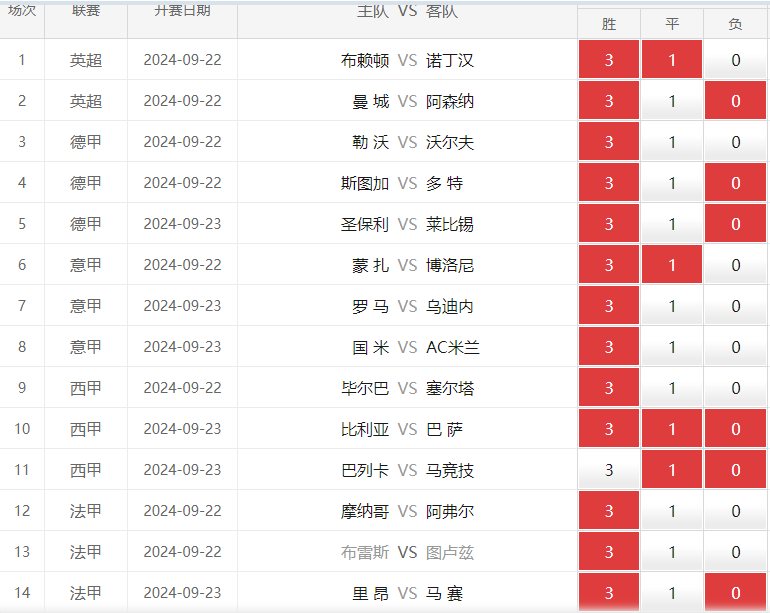The image size is (770, 613).
Task: Click 西甲 league in match 9
Action: [86, 389]
